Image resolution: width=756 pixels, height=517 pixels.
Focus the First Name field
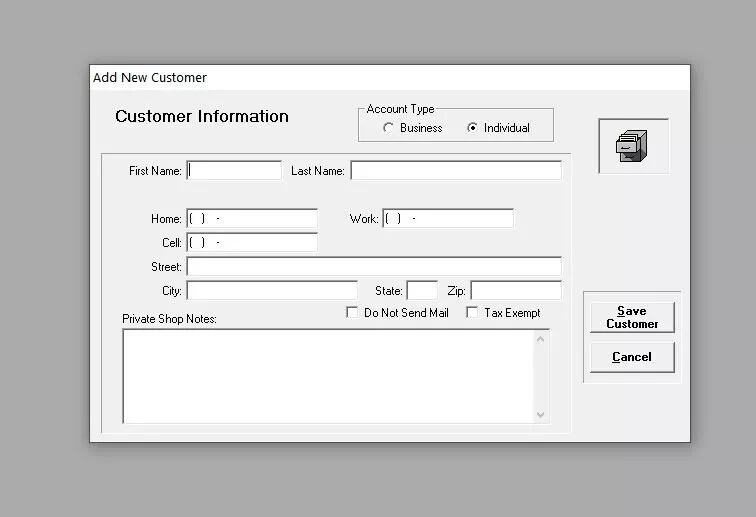point(234,170)
